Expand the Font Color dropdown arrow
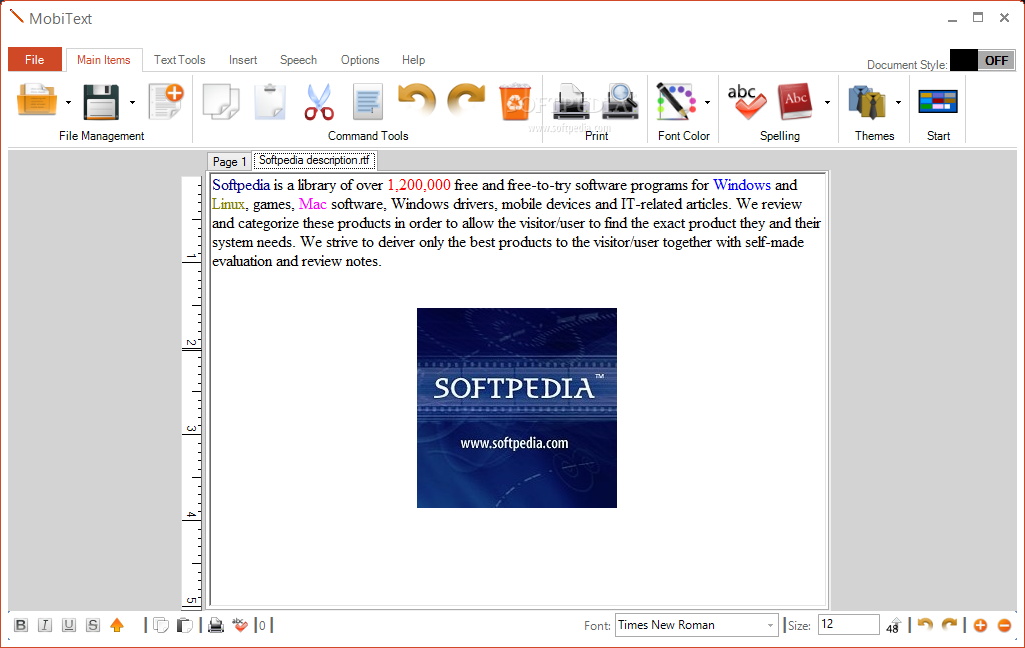Viewport: 1025px width, 648px height. [707, 103]
